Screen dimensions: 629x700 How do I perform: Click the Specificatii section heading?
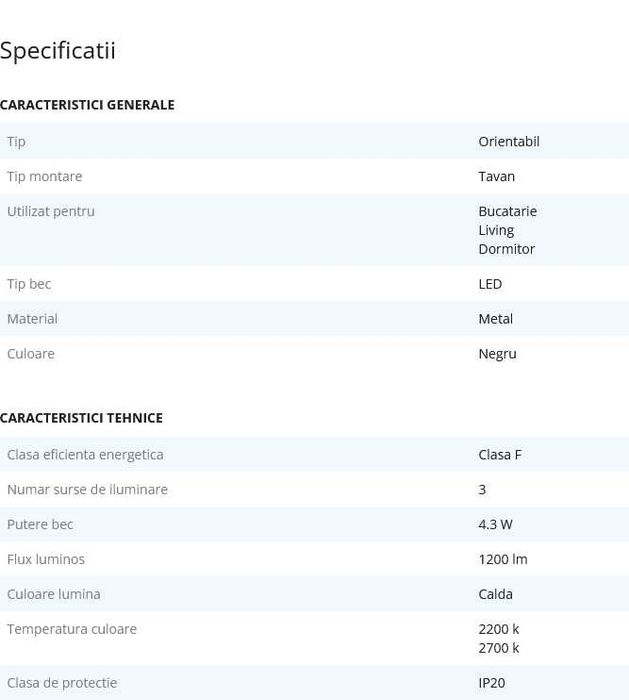coord(58,51)
